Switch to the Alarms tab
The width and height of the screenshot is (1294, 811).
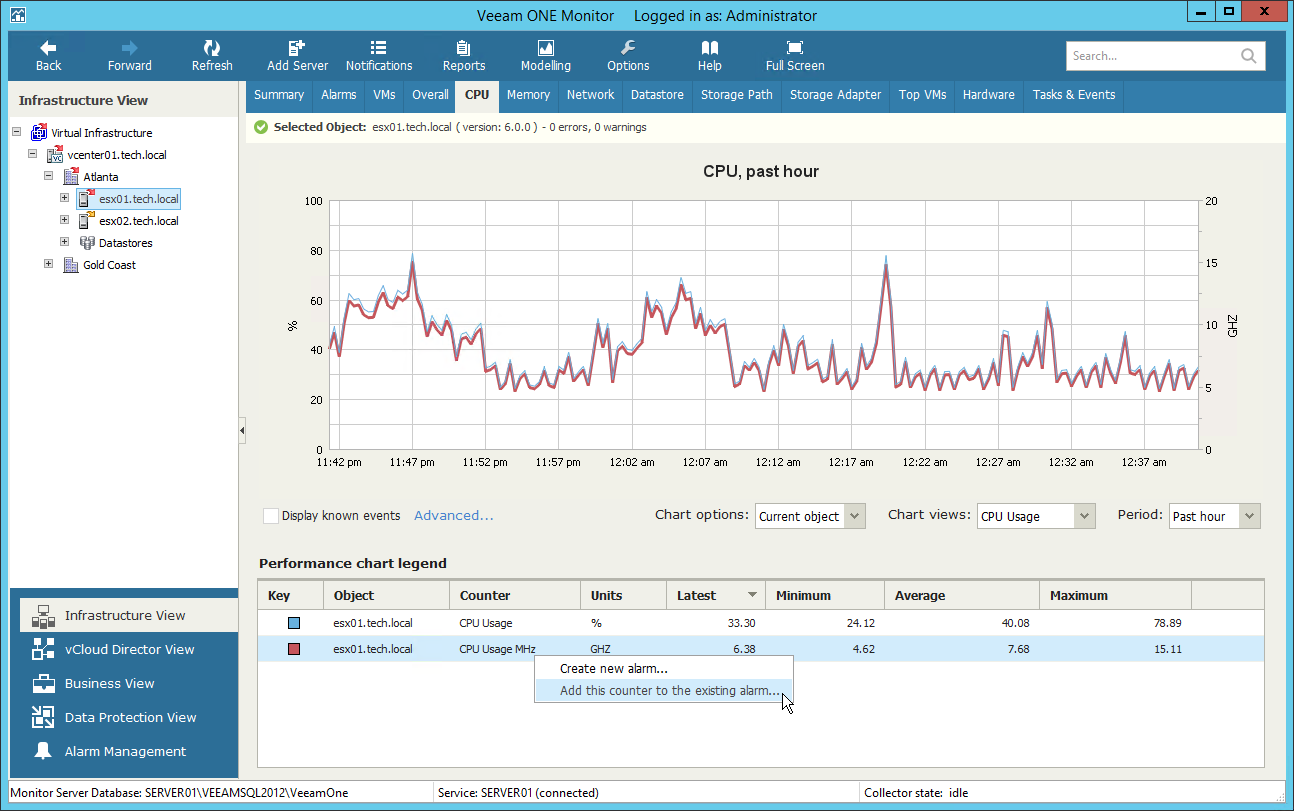coord(339,95)
